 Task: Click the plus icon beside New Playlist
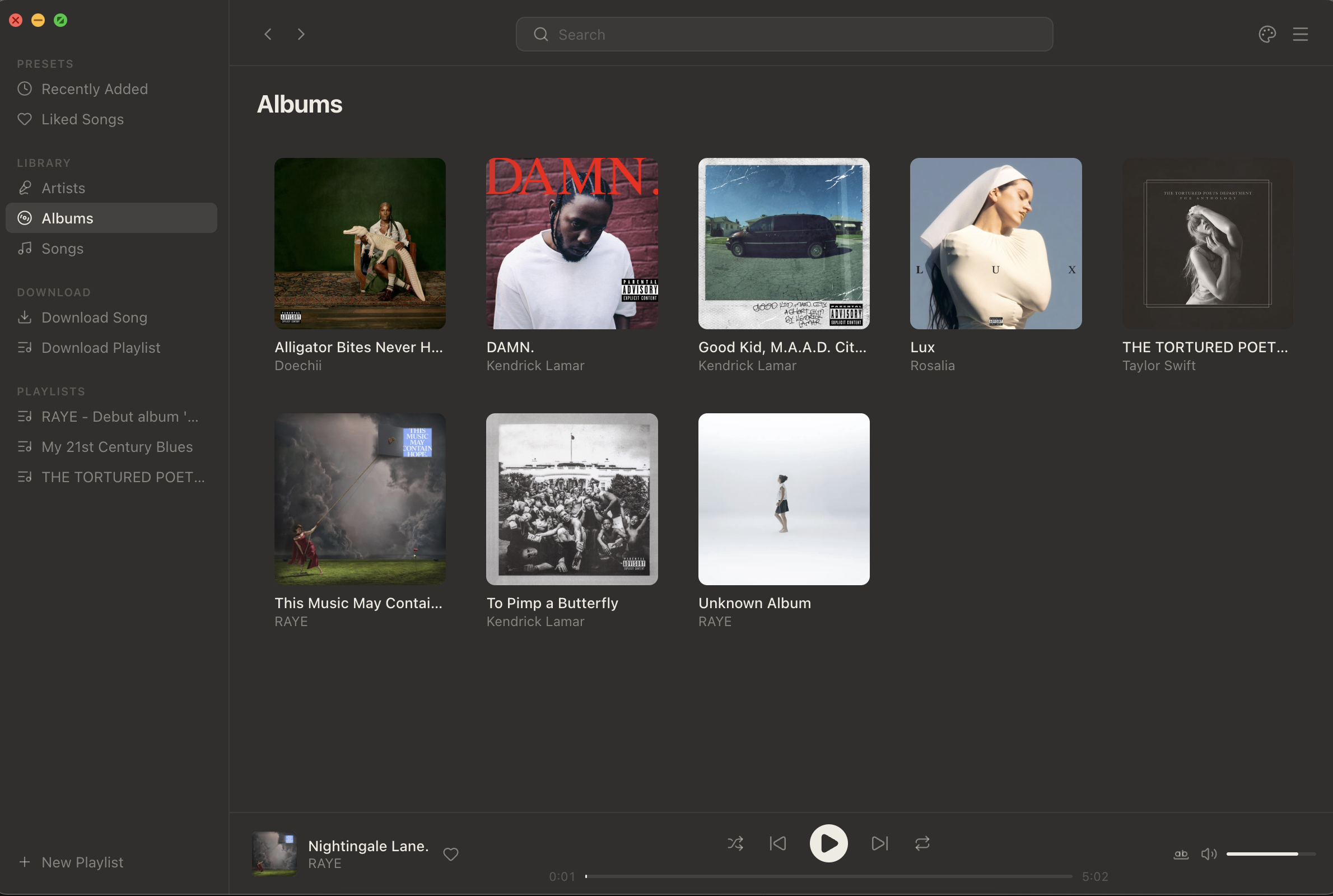click(25, 861)
